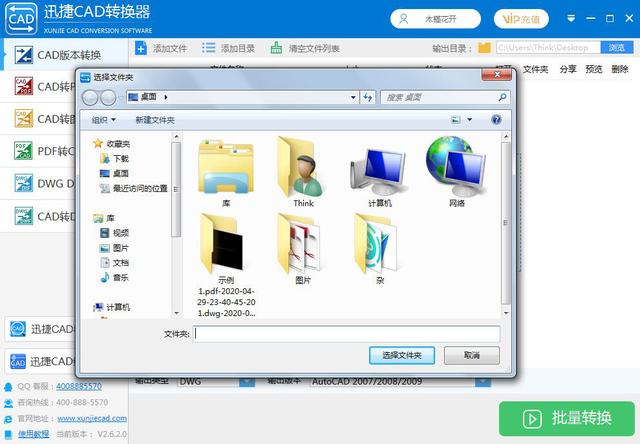Select 桌面 in navigation pane
The width and height of the screenshot is (640, 444).
[115, 173]
